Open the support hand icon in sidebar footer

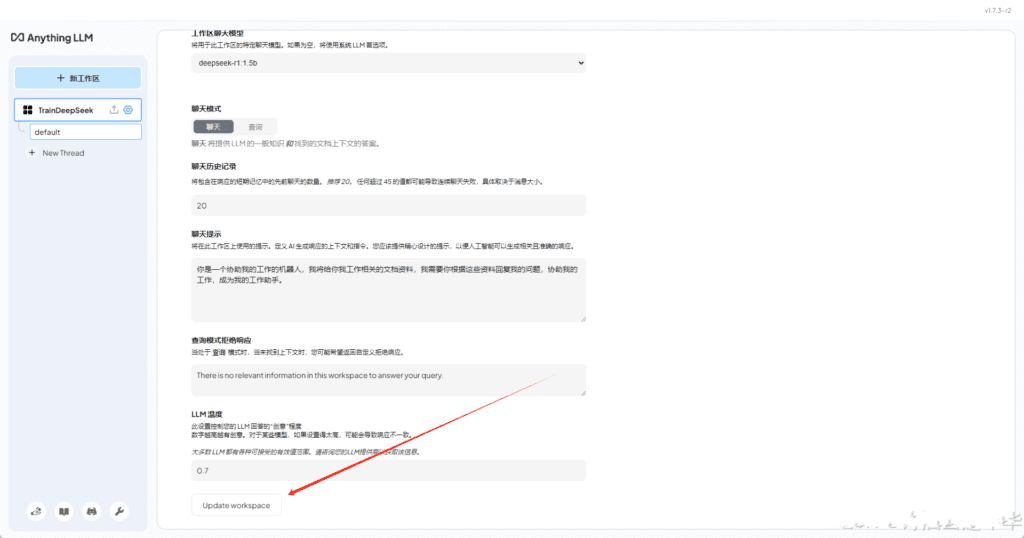point(37,511)
